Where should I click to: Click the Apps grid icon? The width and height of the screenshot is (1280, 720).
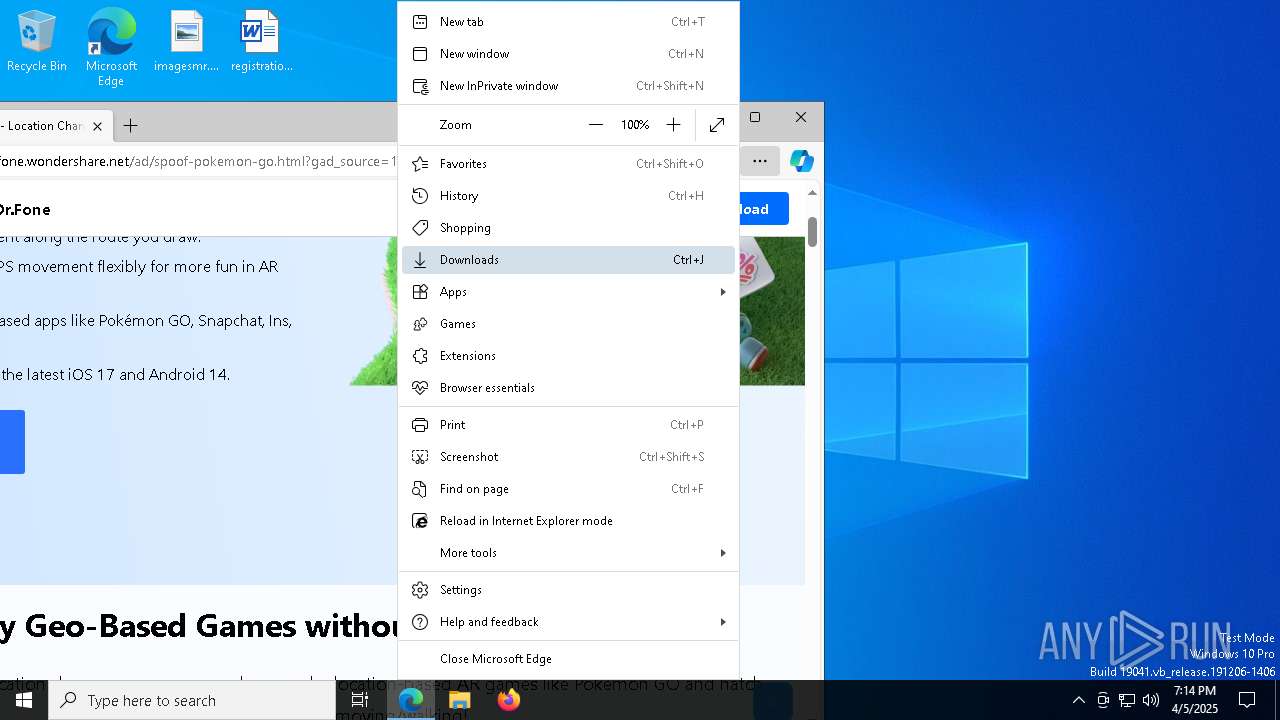coord(420,292)
